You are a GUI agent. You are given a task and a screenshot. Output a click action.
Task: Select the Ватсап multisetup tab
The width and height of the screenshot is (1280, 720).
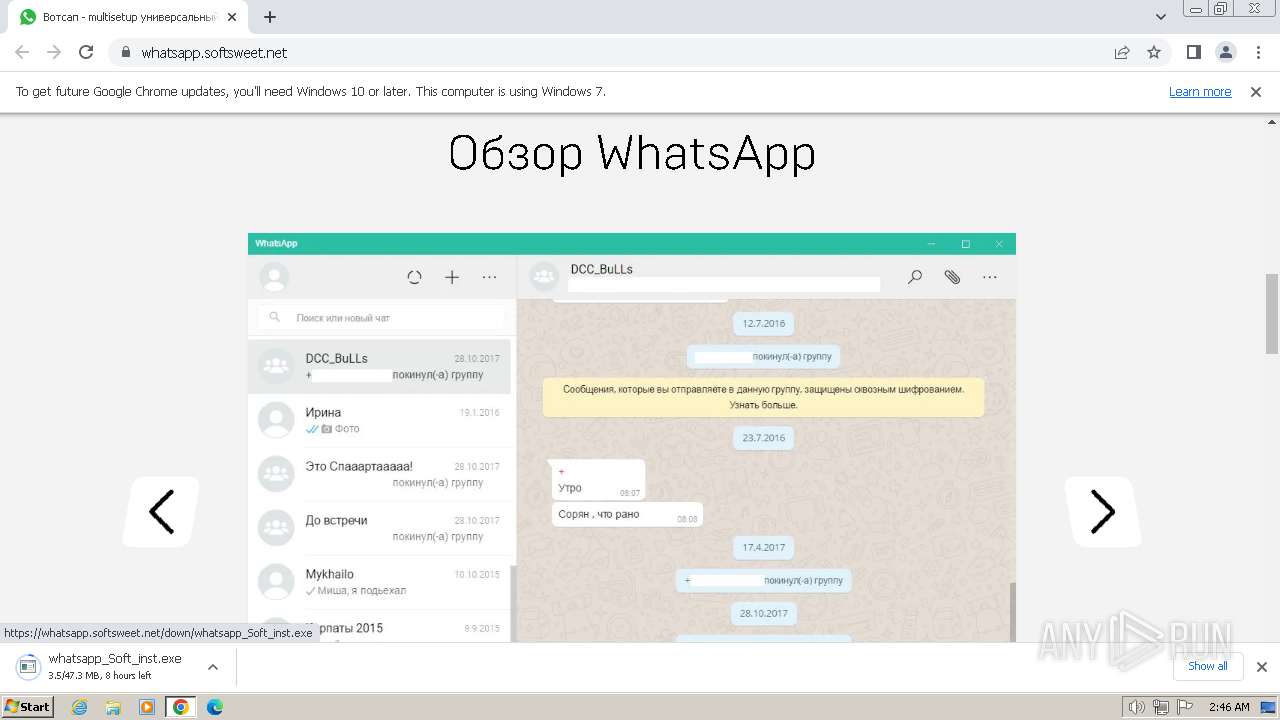(x=128, y=17)
